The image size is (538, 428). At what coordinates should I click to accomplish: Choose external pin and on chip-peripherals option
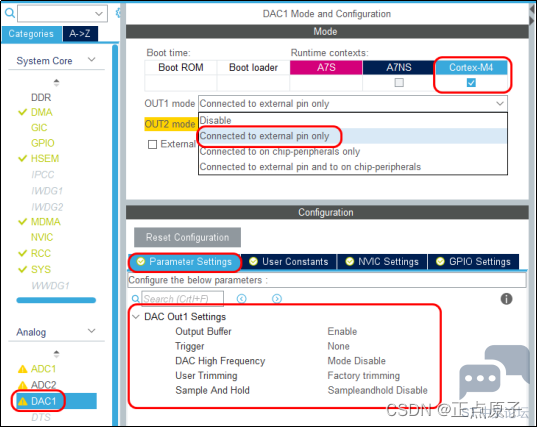(x=353, y=167)
